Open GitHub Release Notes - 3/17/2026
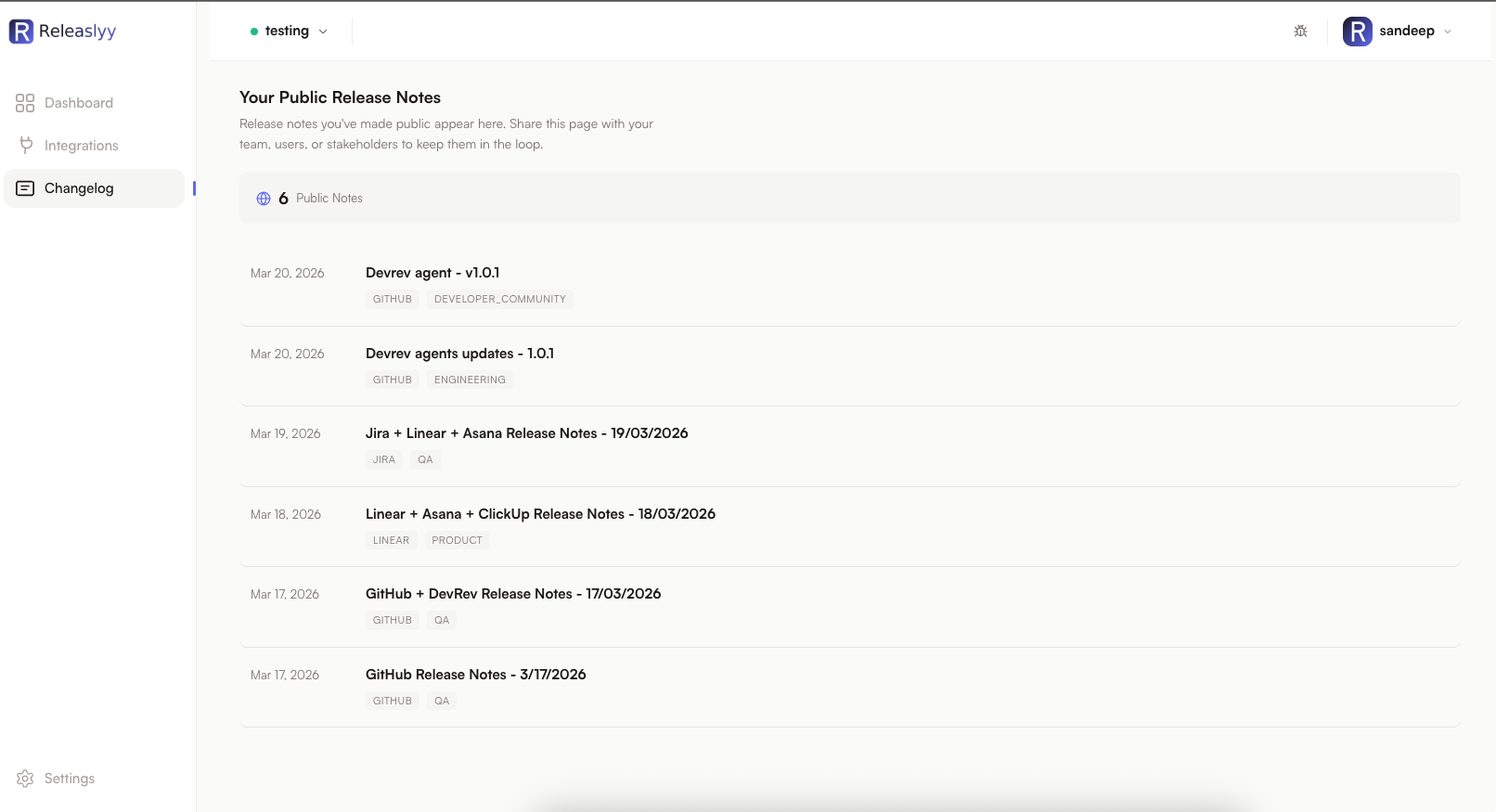 pyautogui.click(x=475, y=675)
